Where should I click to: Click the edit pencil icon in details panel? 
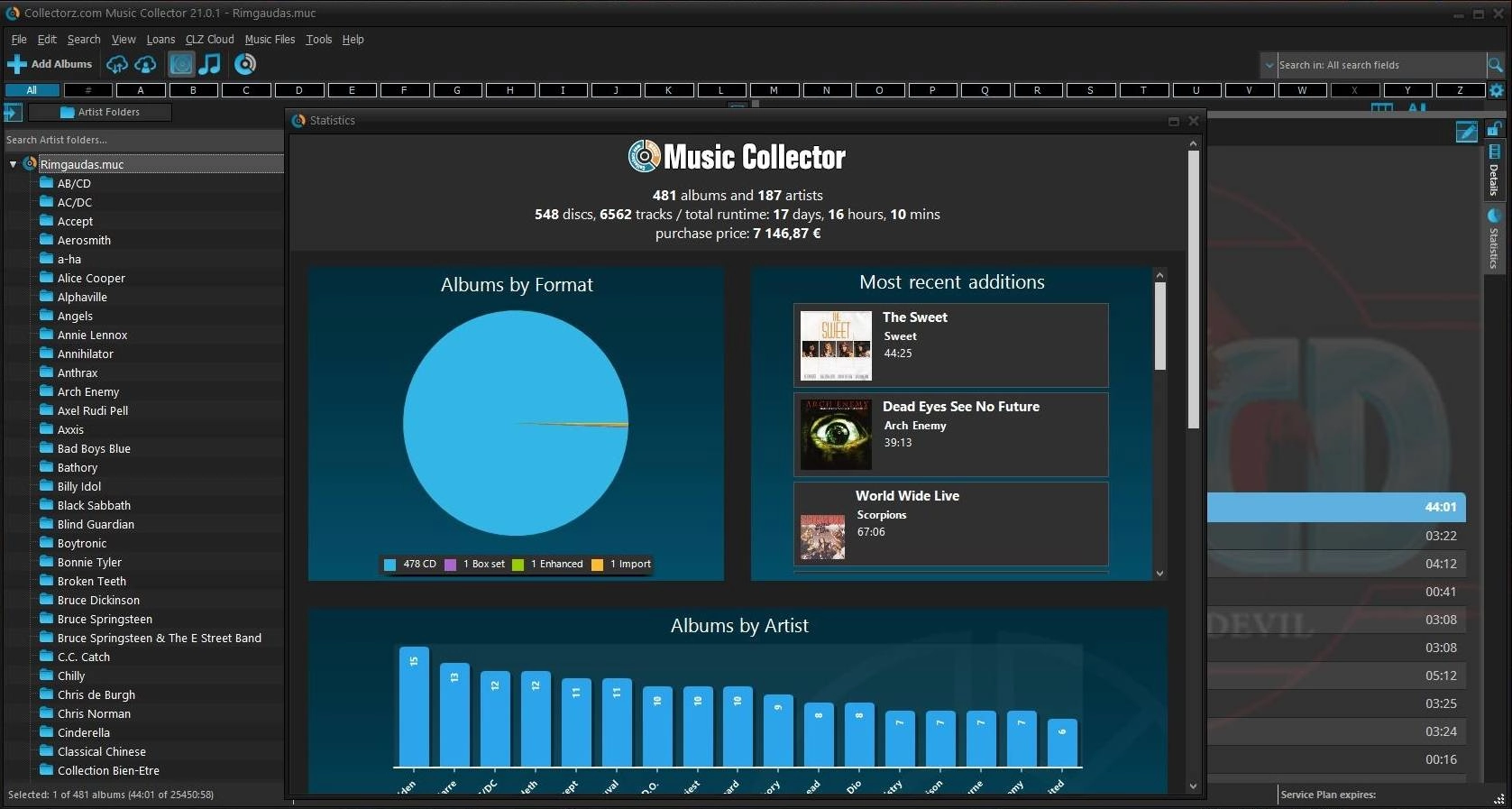pos(1466,133)
